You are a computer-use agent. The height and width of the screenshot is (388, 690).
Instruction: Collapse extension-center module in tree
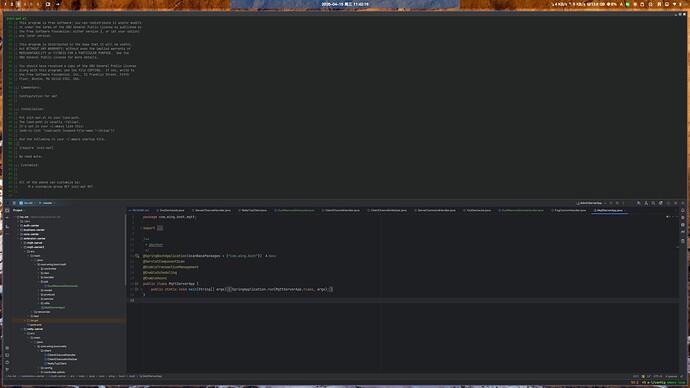click(x=18, y=238)
